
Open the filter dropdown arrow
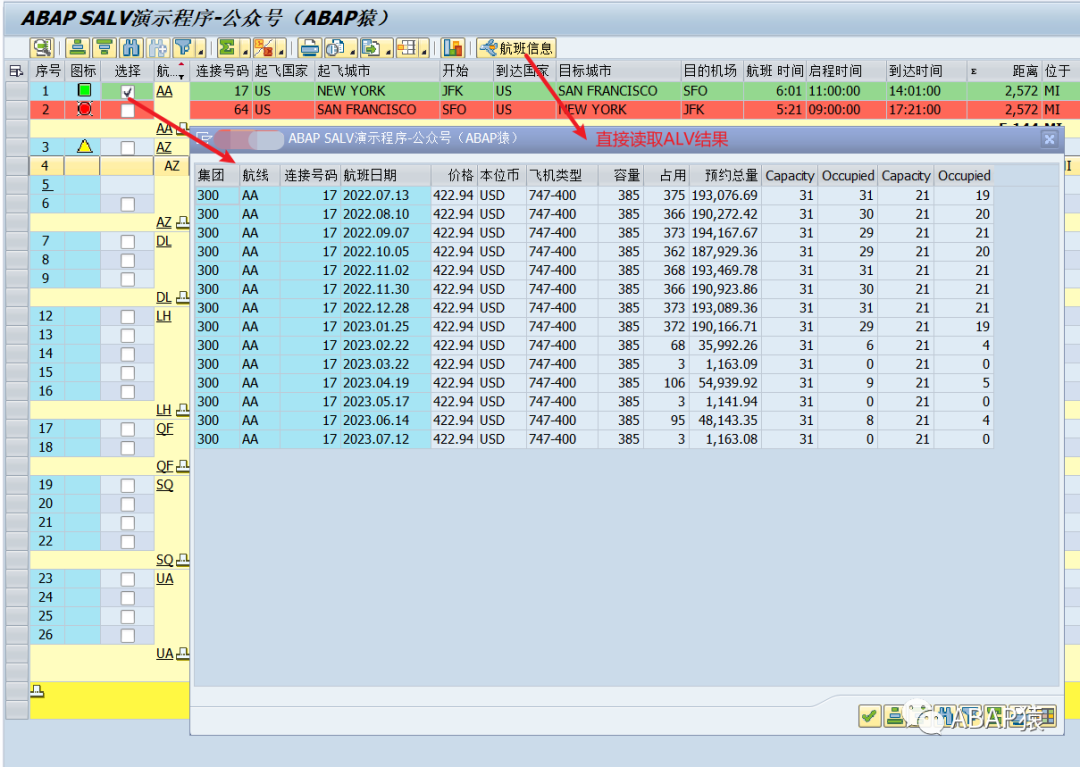[x=201, y=50]
